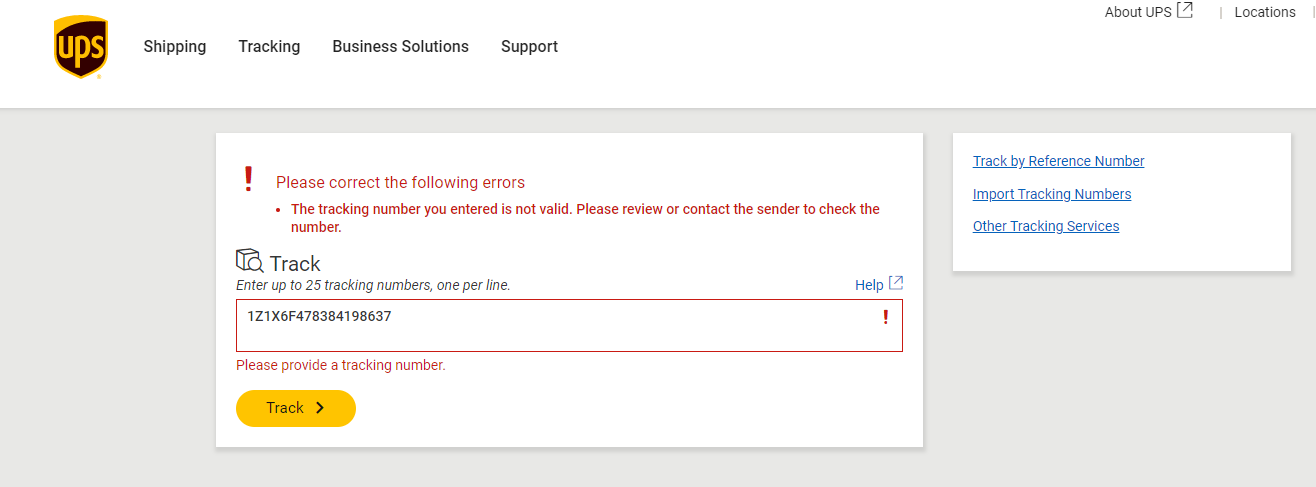Open the Tracking menu
This screenshot has width=1316, height=487.
(269, 47)
